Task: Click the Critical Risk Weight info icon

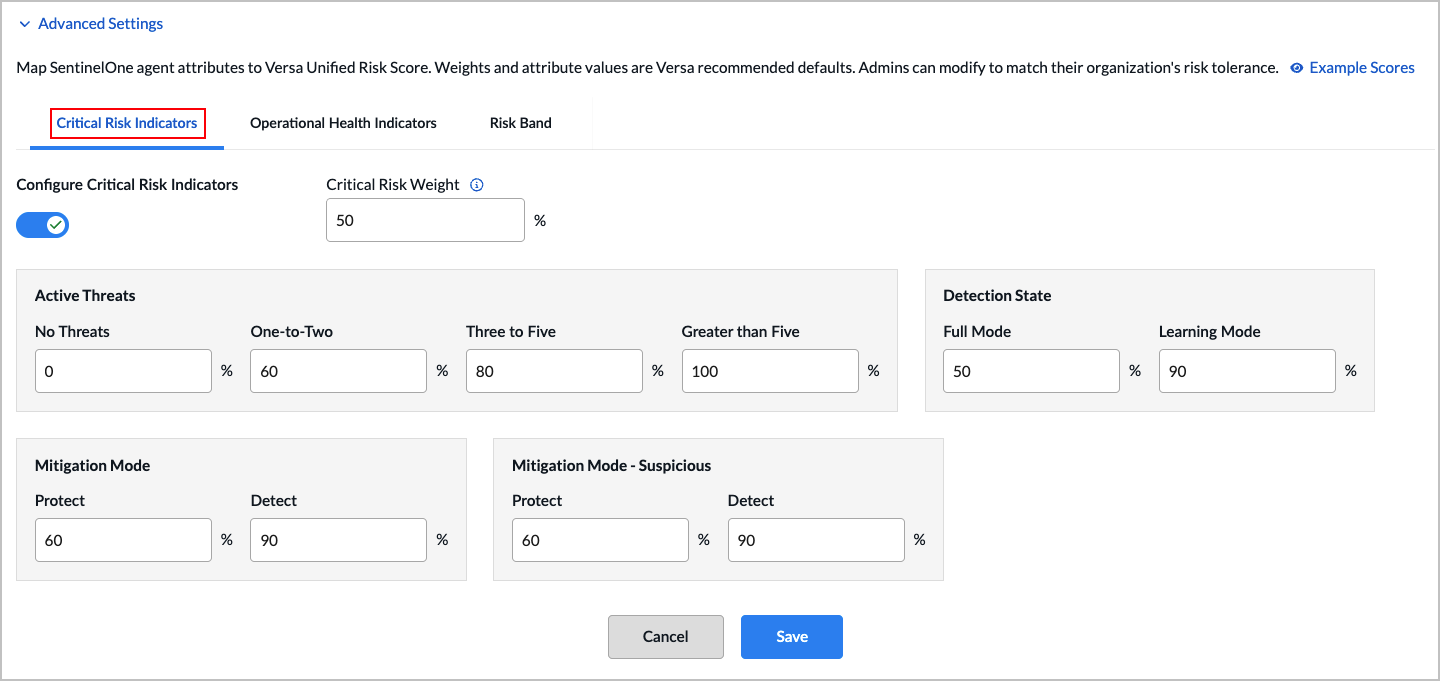Action: 476,184
